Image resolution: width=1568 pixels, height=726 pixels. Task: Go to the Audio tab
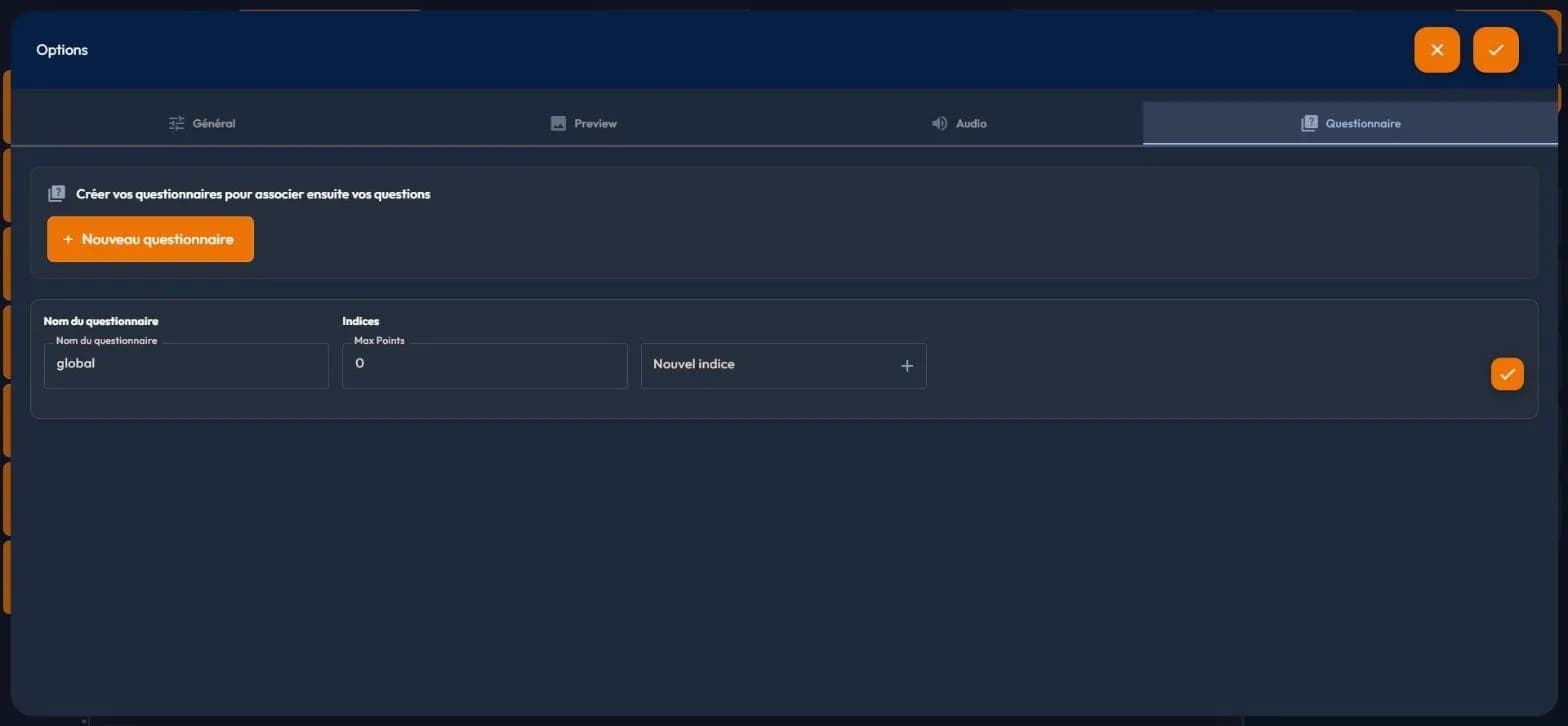click(x=959, y=123)
